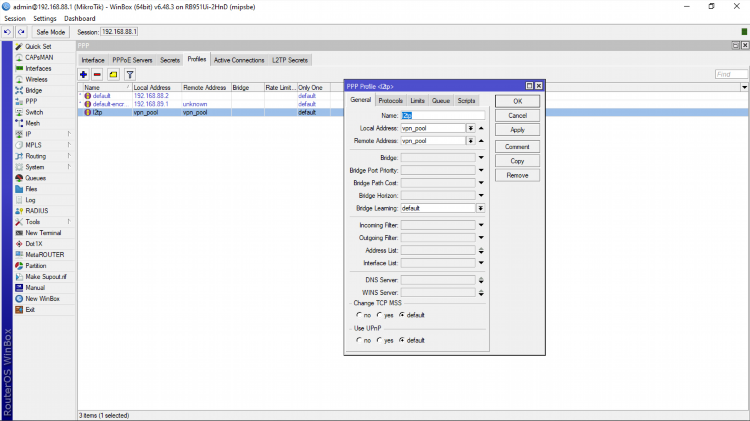The width and height of the screenshot is (750, 421).
Task: Select Use UPnP 'default' radio
Action: point(402,341)
